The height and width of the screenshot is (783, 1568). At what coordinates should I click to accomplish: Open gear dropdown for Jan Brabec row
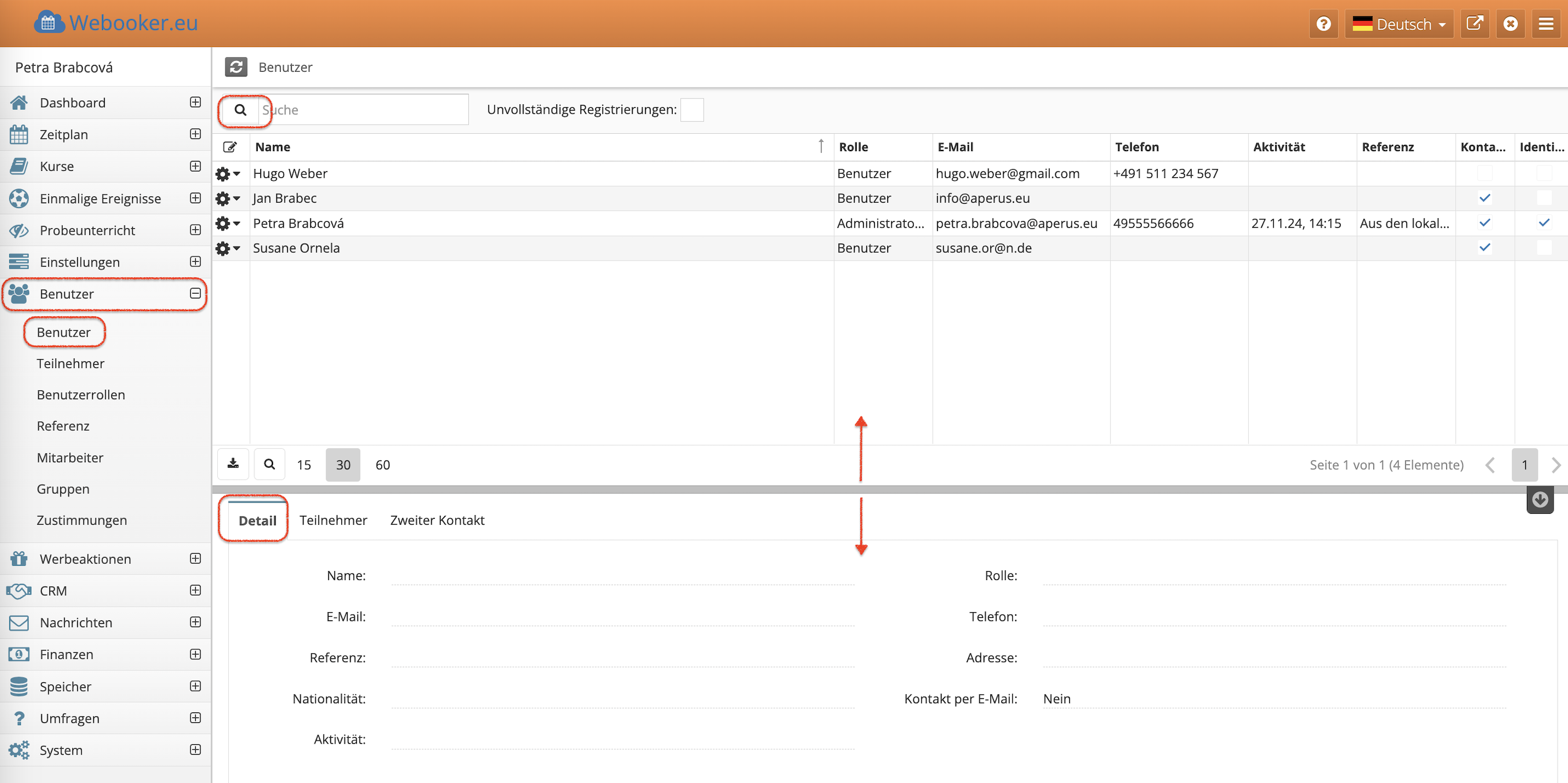[x=227, y=198]
